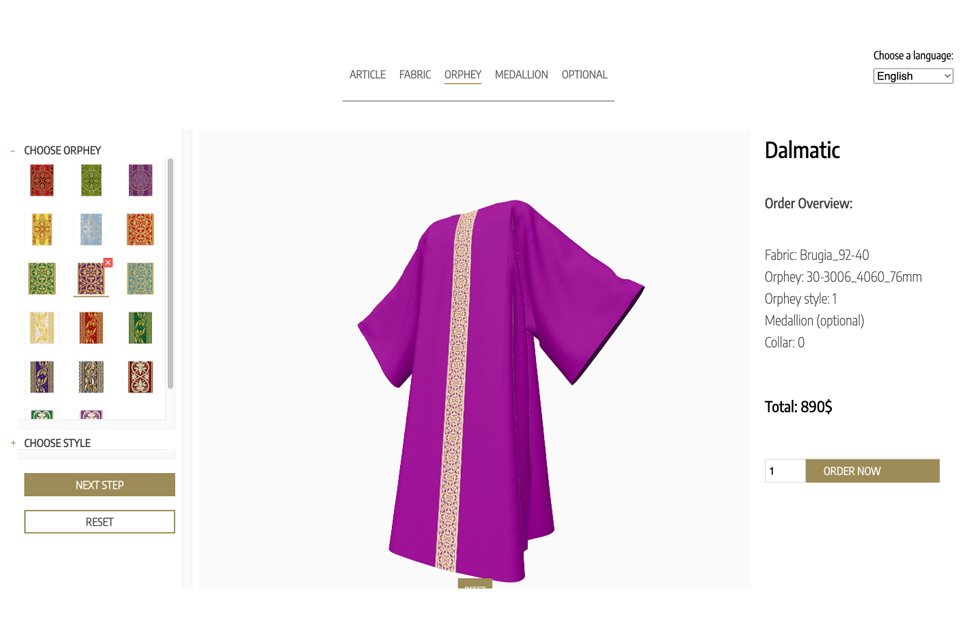Pick the teal blue and gold orphrey swatch
960x640 pixels.
coord(140,278)
